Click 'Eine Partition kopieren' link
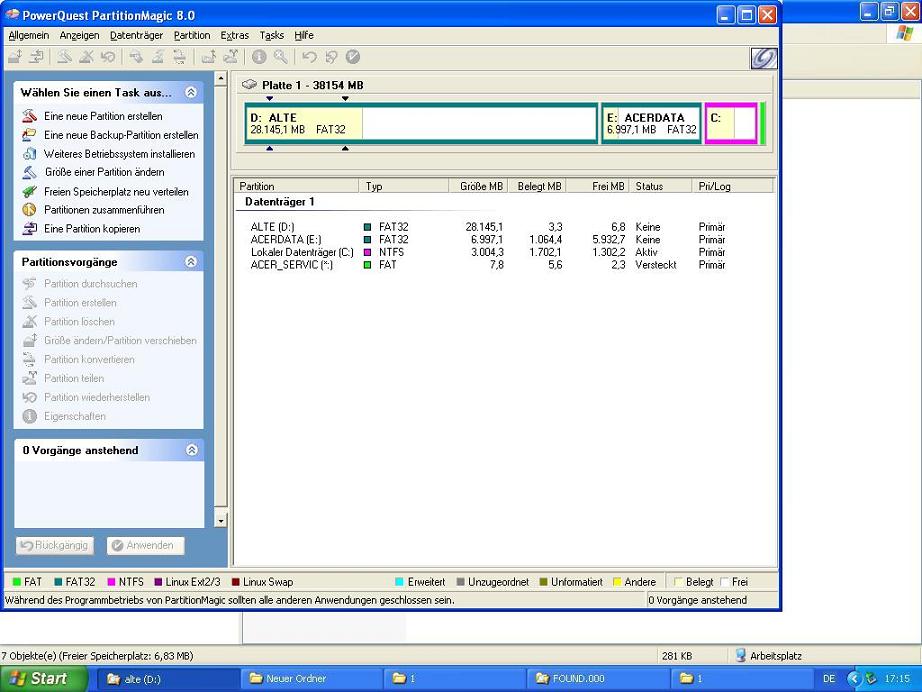The image size is (922, 692). [x=92, y=229]
